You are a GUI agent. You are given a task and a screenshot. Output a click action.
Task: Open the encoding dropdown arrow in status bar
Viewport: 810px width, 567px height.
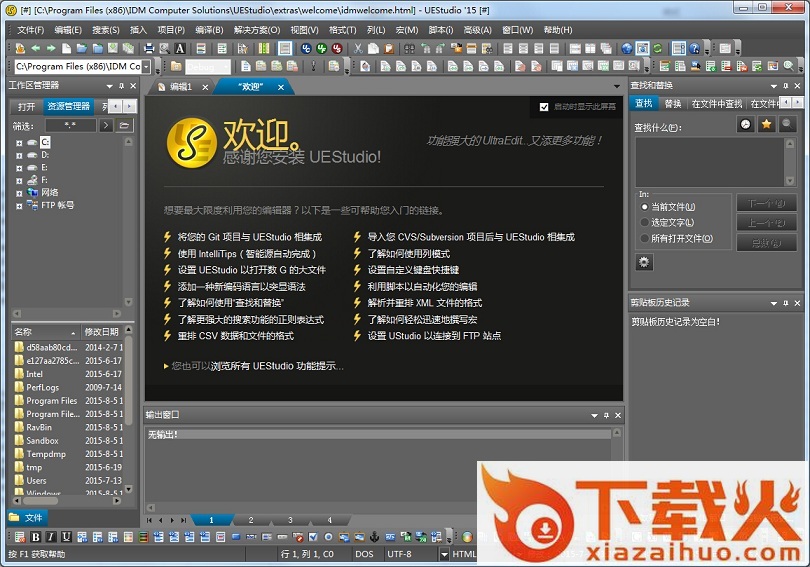click(444, 554)
